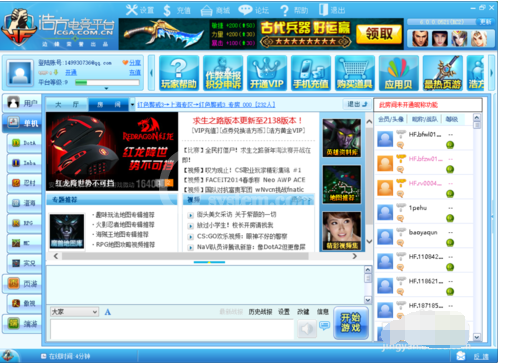Click the user profile avatar picture

point(20,73)
